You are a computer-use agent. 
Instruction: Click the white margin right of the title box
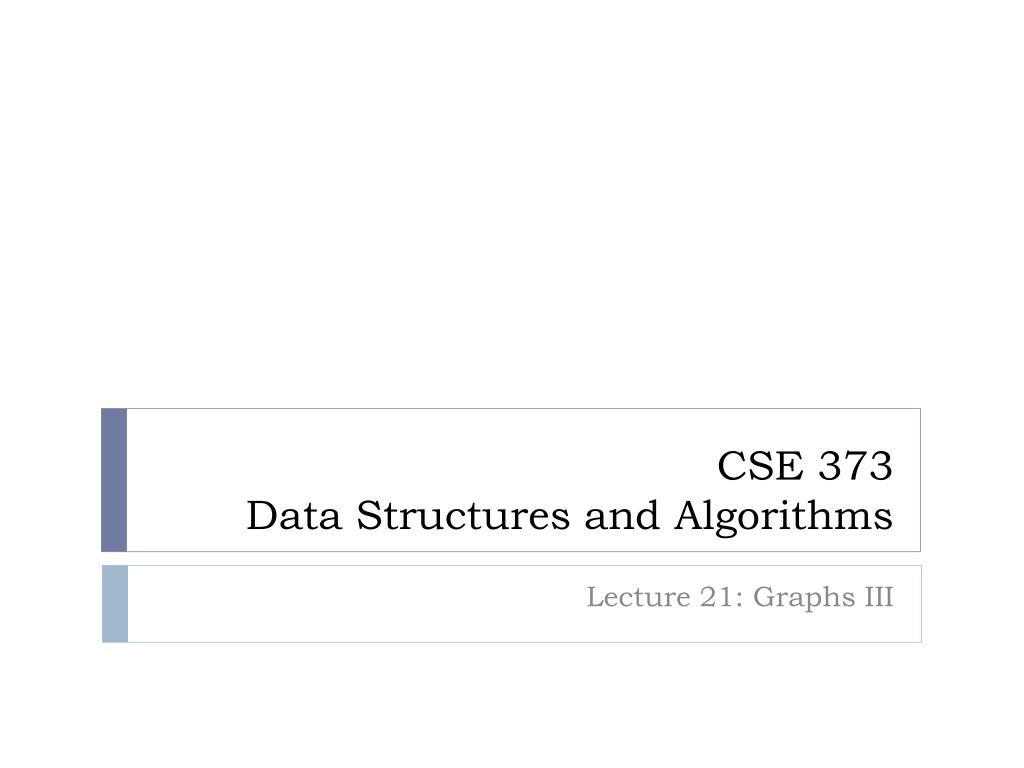[x=972, y=480]
